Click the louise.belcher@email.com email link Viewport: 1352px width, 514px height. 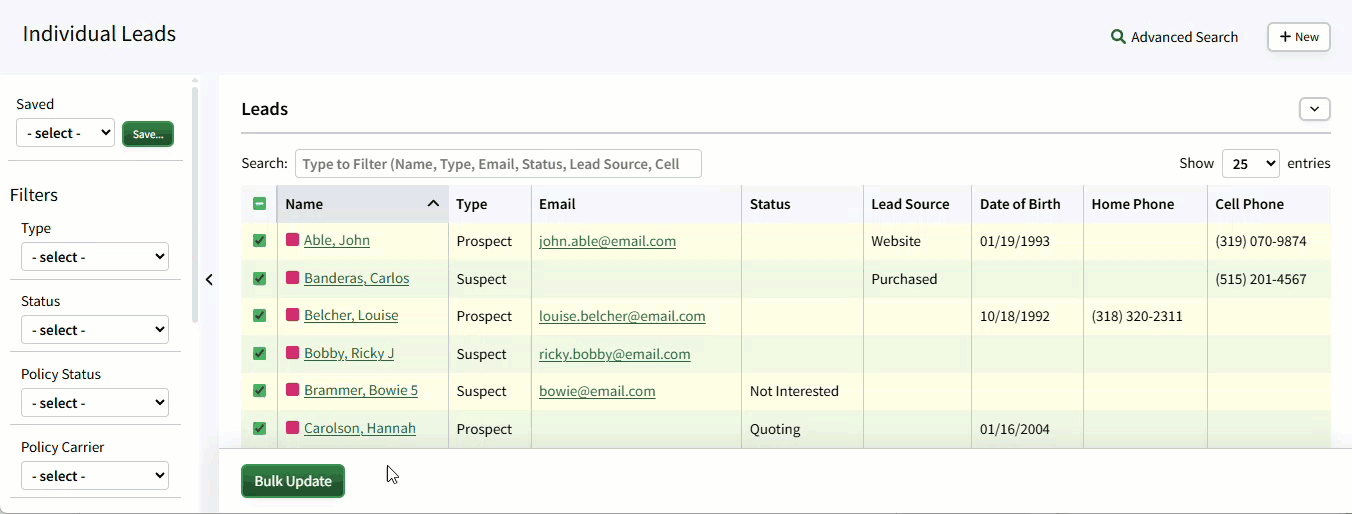(x=622, y=316)
